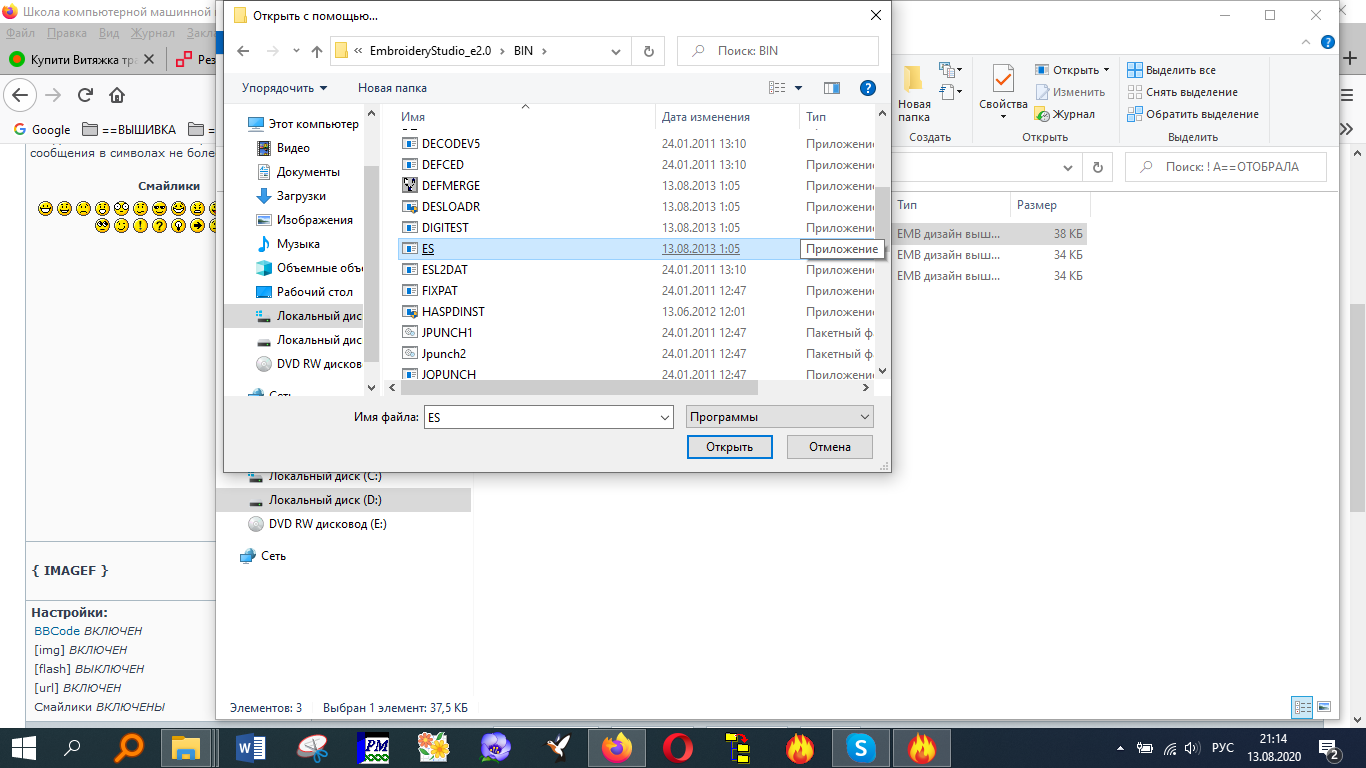Open Skype from the taskbar

861,747
